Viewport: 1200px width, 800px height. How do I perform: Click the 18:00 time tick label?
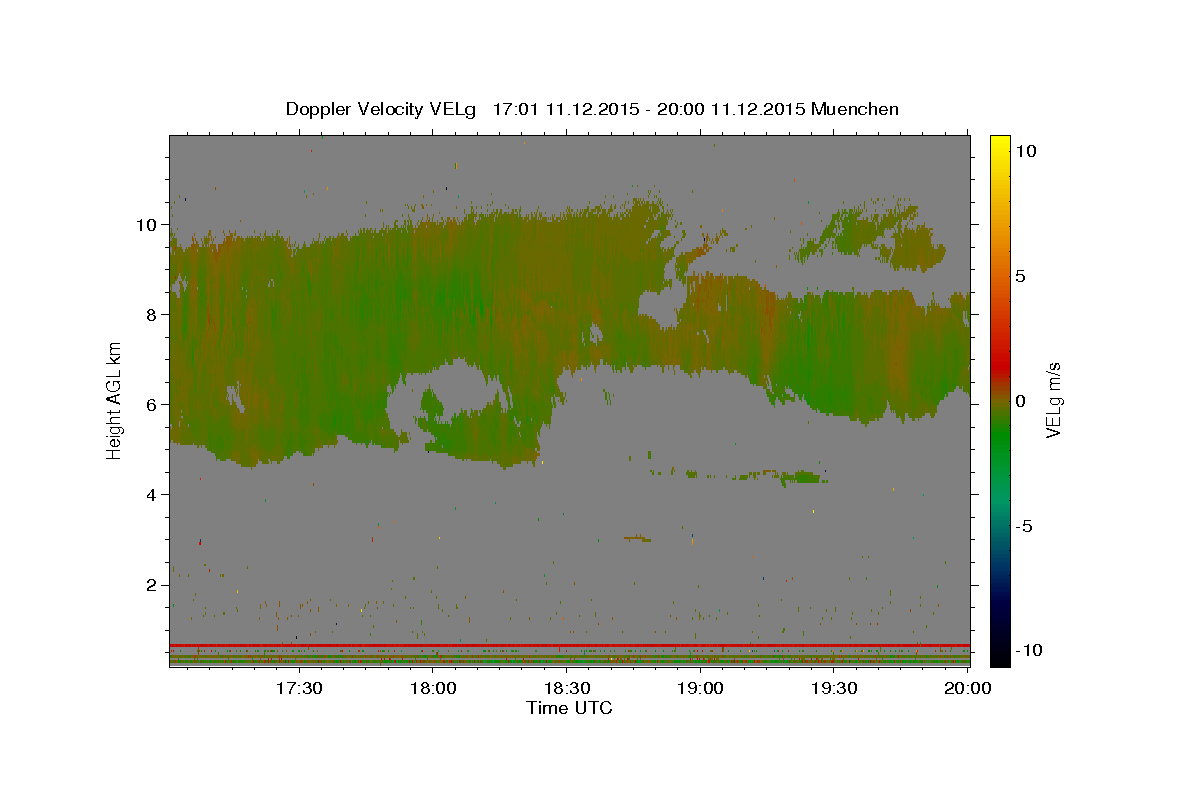click(433, 688)
